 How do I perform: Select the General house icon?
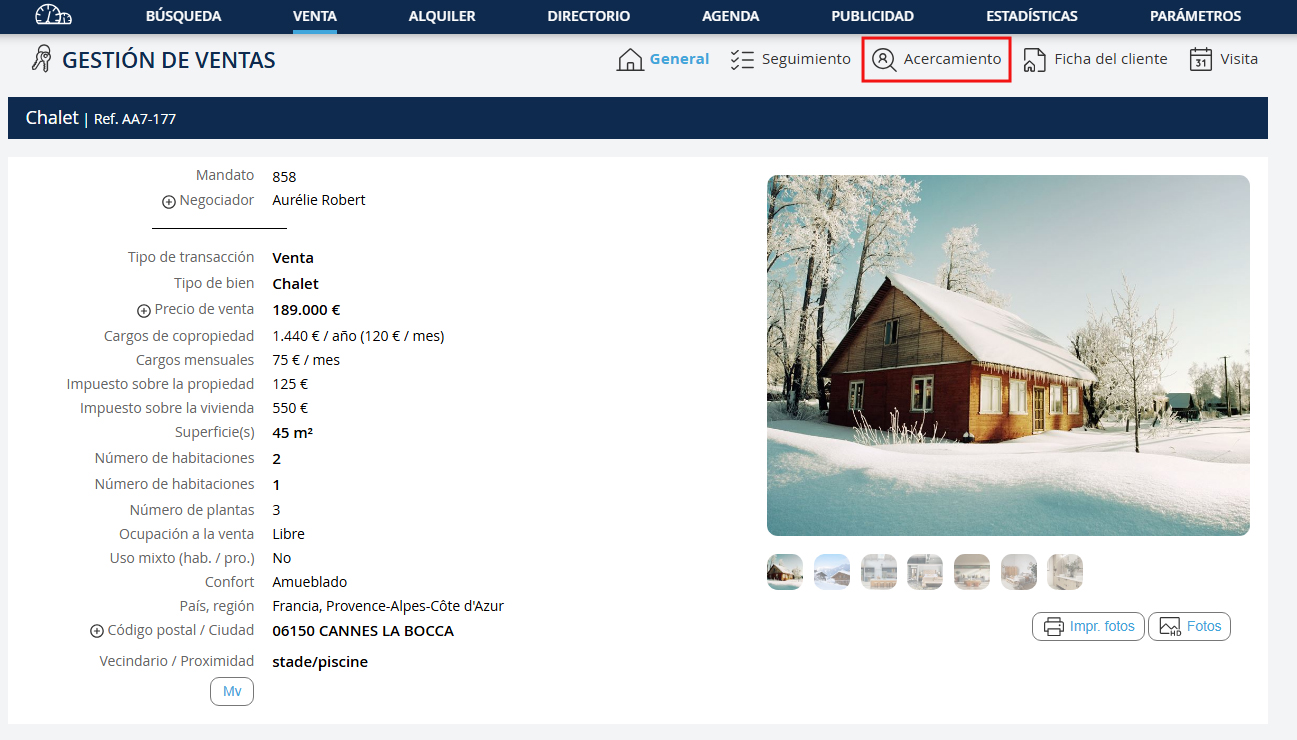[630, 60]
